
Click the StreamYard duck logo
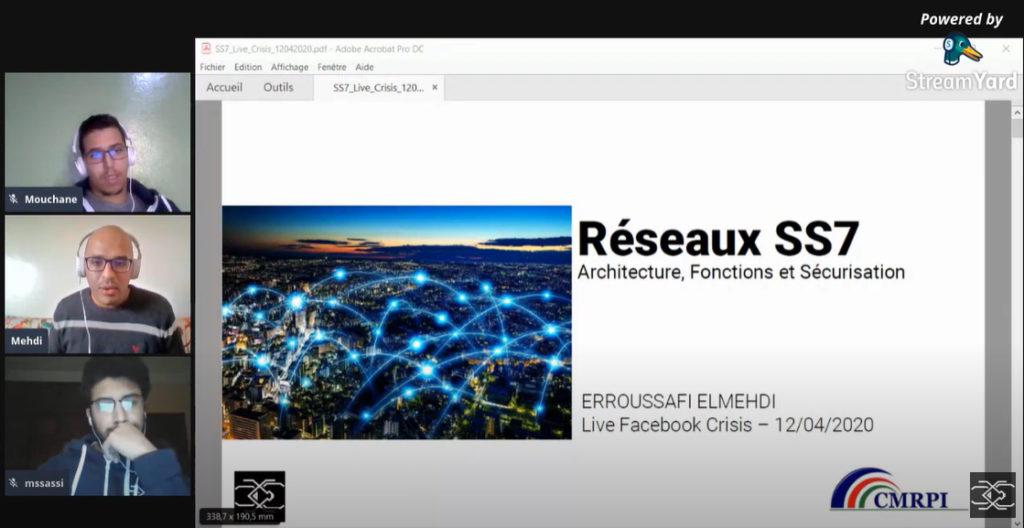961,50
